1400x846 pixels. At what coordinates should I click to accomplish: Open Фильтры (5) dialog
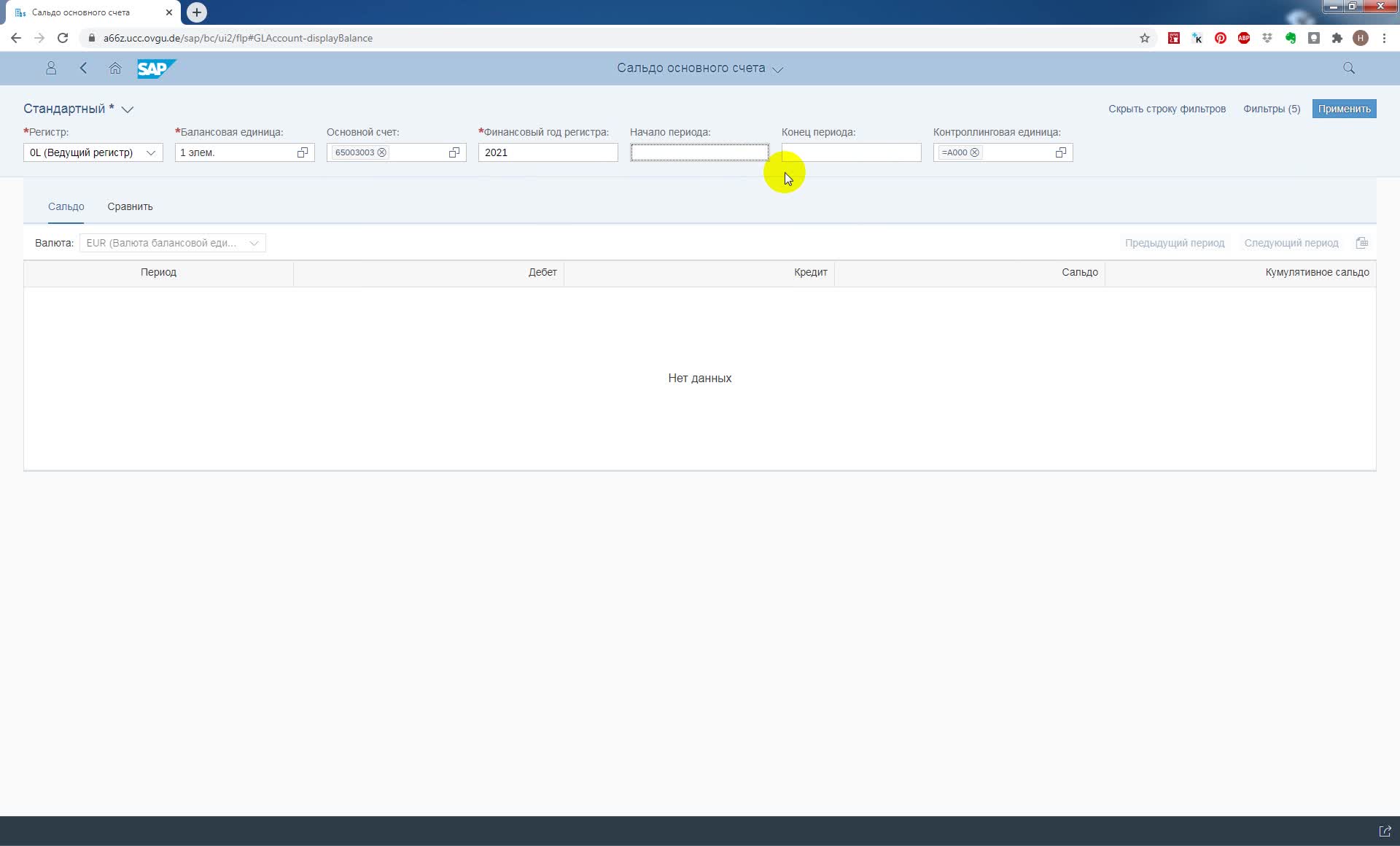(1272, 109)
